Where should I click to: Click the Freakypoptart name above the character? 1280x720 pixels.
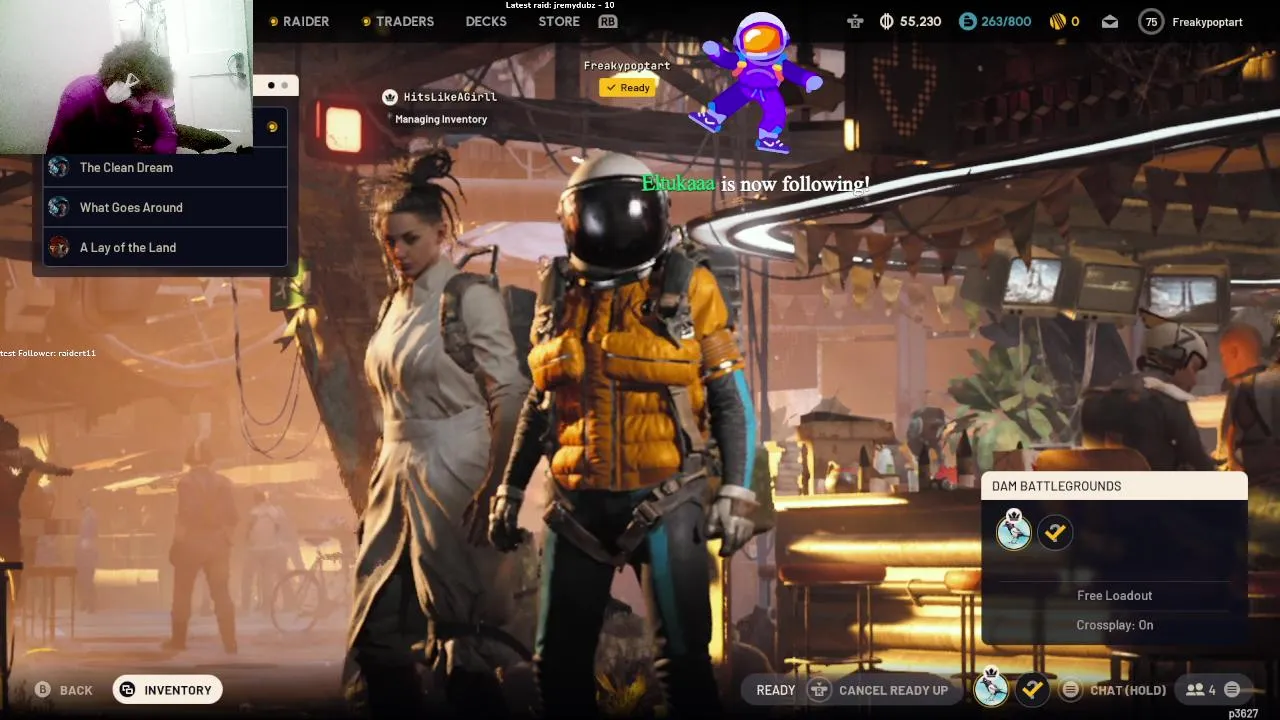(x=627, y=66)
